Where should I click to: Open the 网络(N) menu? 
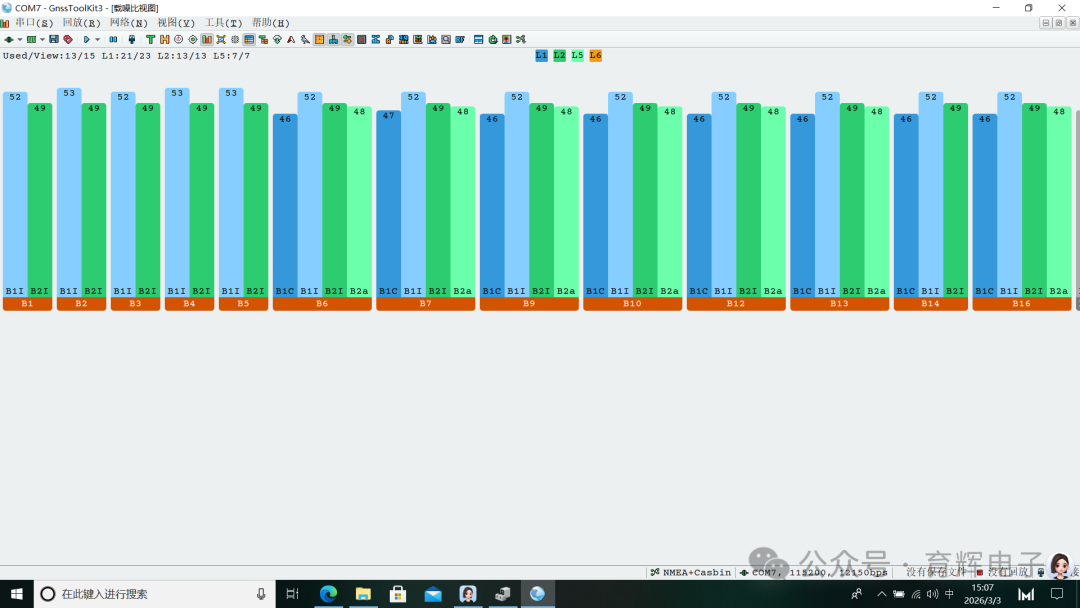point(129,23)
